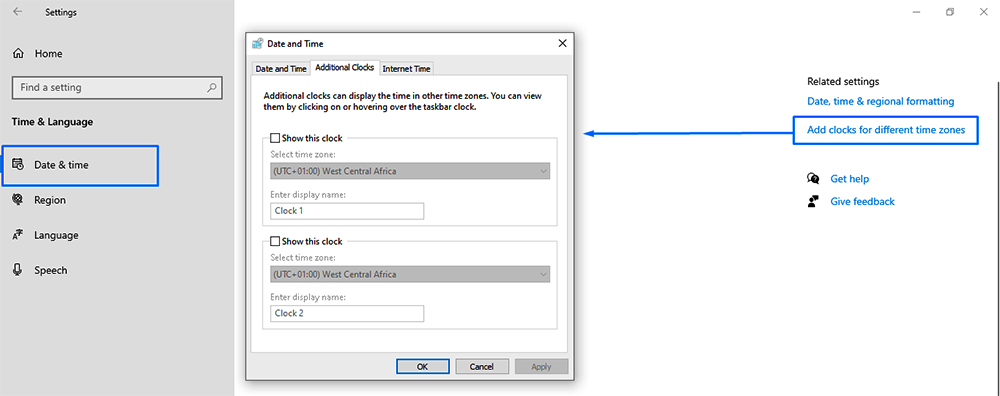Open Date, time & regional formatting link
The image size is (1000, 396).
881,101
